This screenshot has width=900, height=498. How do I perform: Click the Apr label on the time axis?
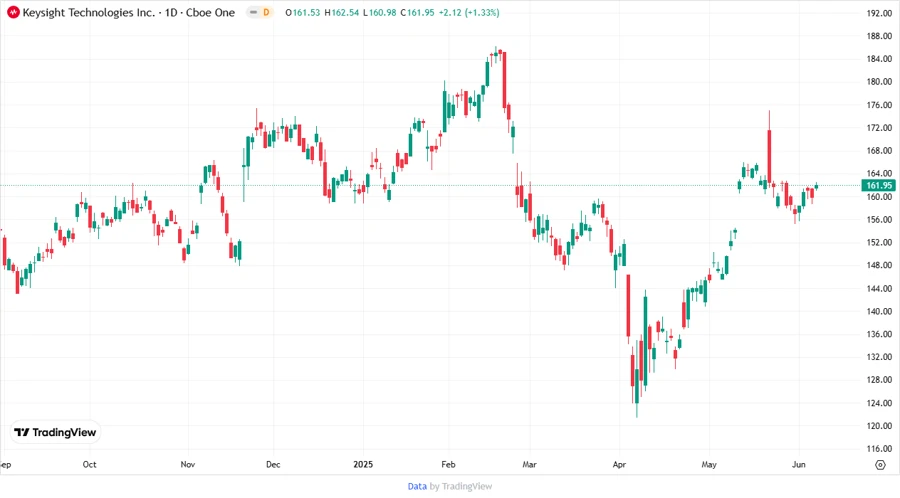(619, 464)
